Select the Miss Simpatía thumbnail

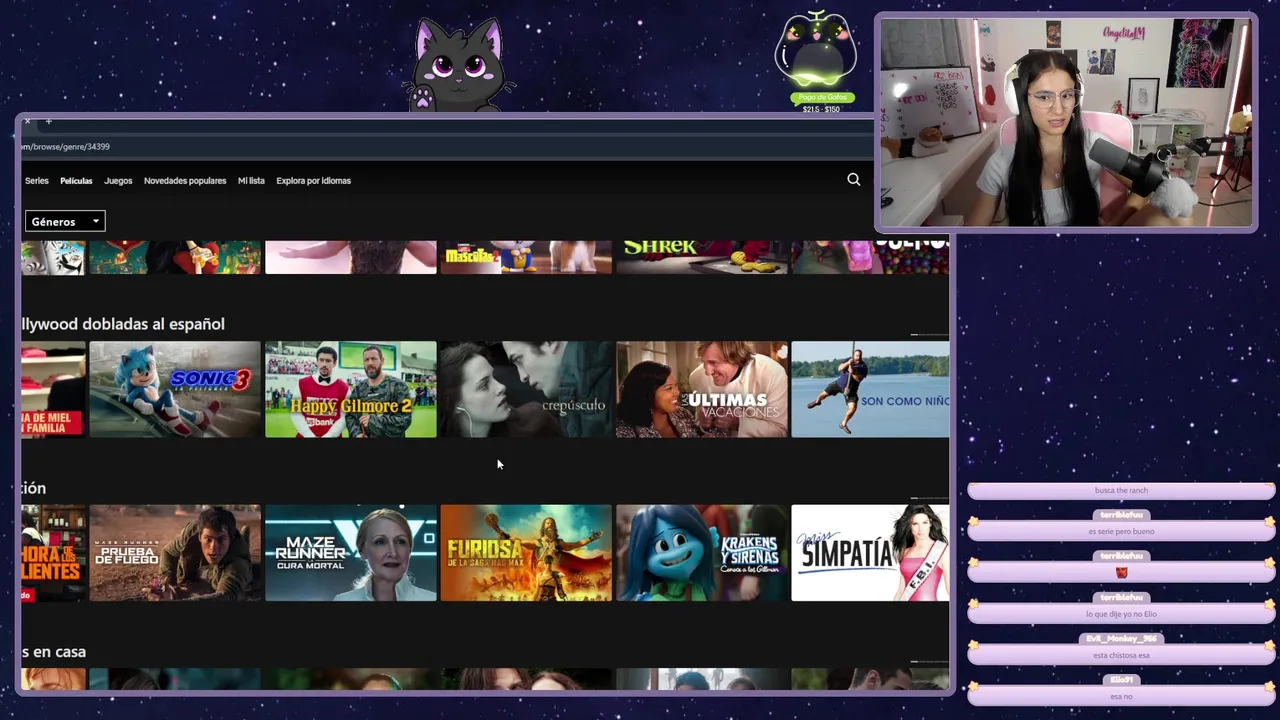pos(870,553)
